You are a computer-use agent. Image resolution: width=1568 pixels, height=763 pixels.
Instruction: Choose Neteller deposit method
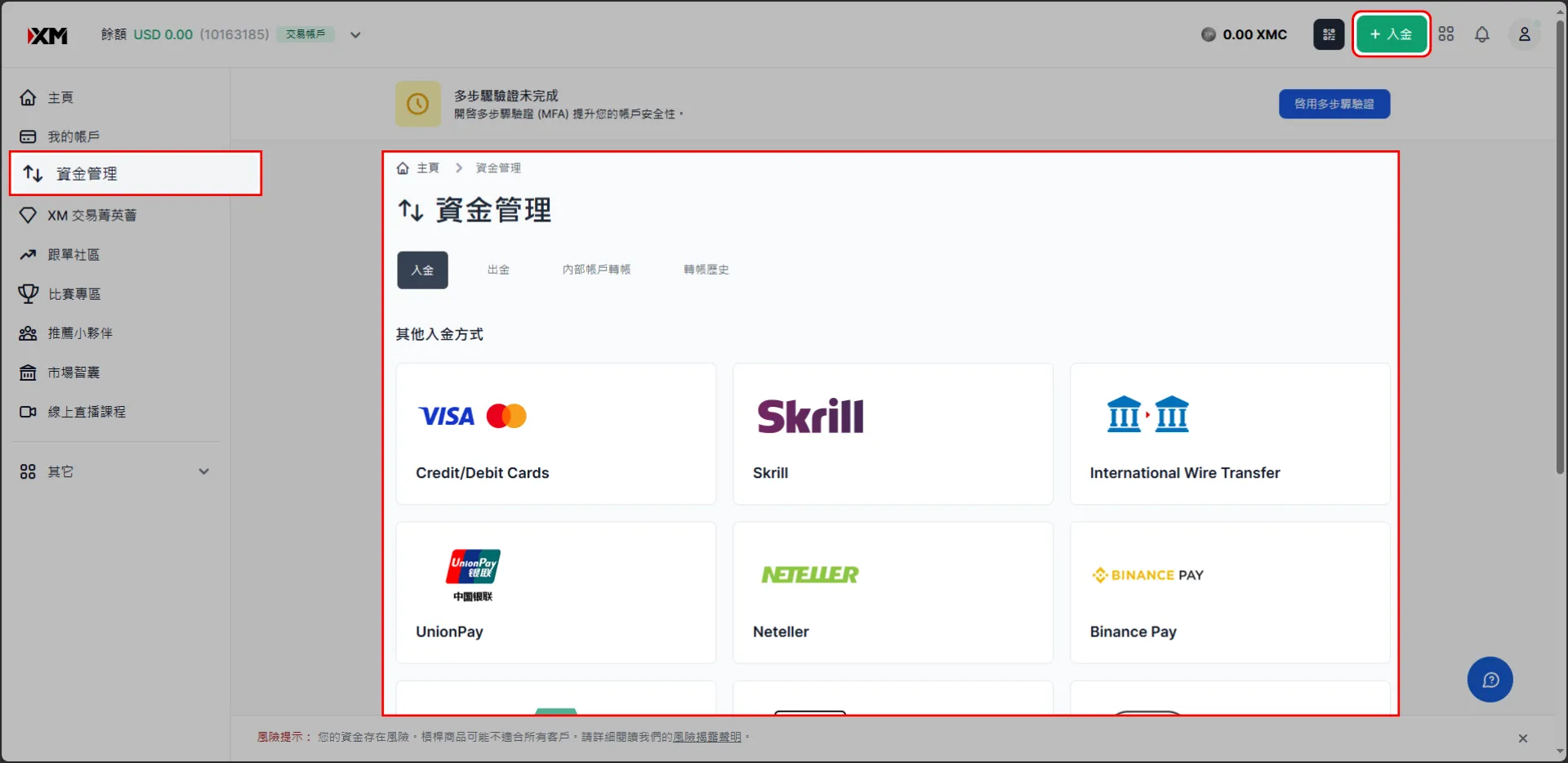893,592
